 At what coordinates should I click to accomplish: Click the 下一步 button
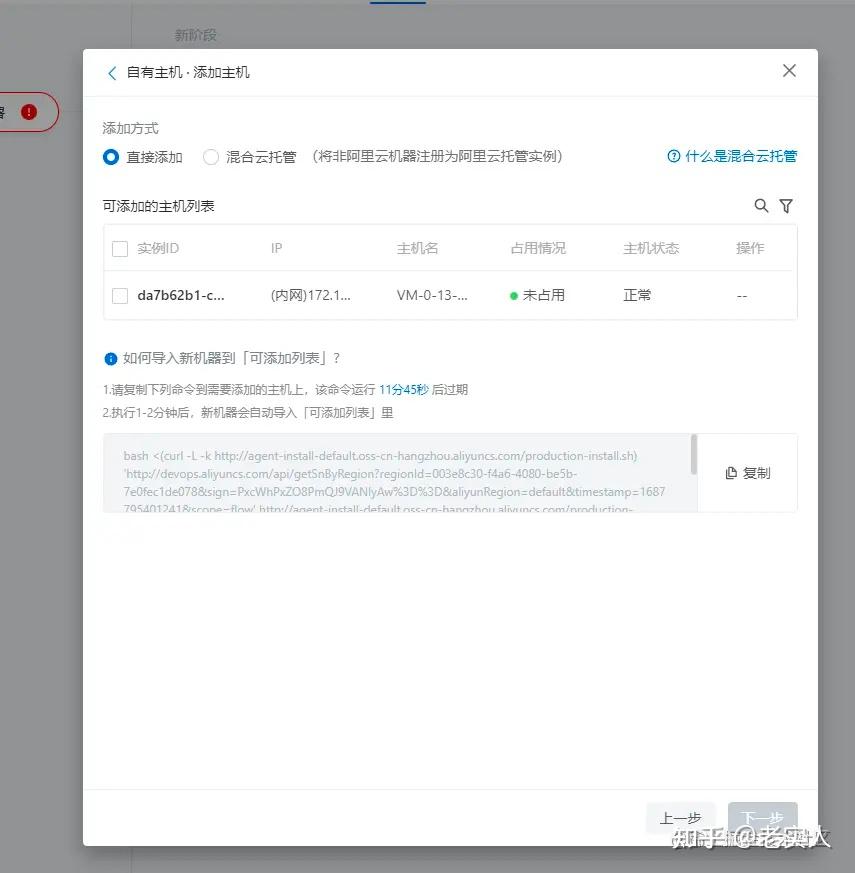(762, 817)
